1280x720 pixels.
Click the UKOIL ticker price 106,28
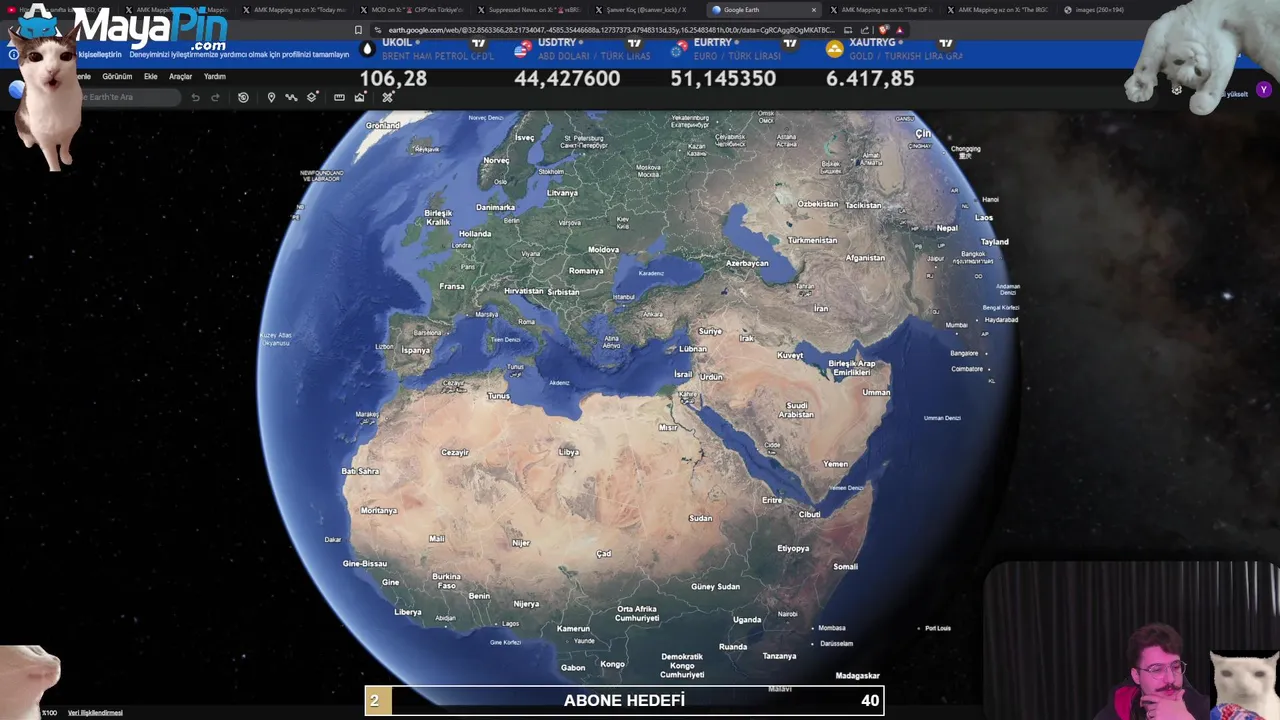pyautogui.click(x=393, y=78)
